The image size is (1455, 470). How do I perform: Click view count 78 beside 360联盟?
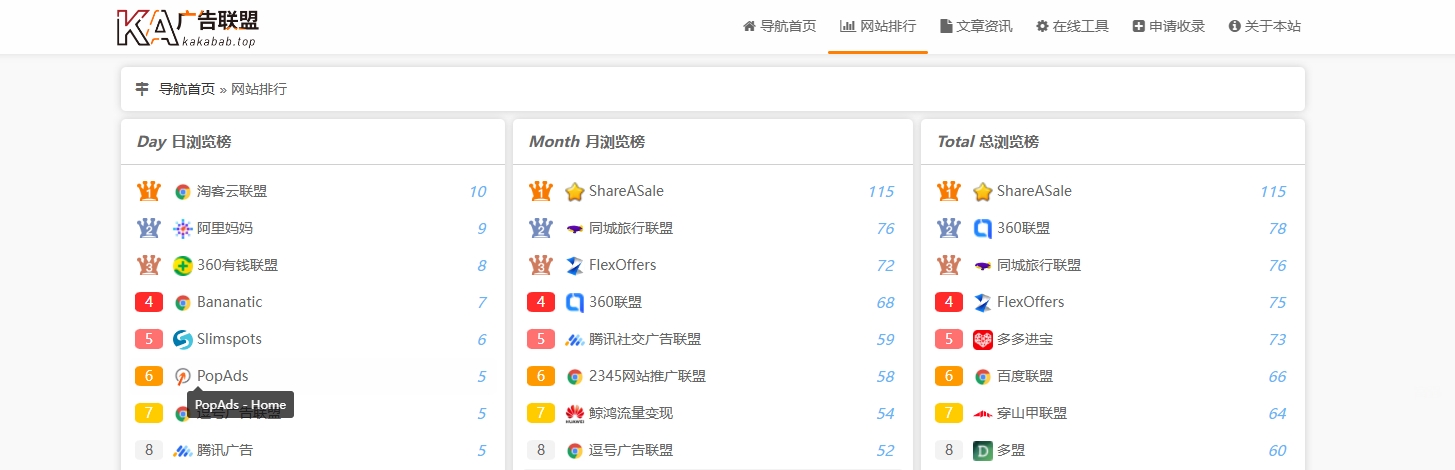coord(1277,229)
